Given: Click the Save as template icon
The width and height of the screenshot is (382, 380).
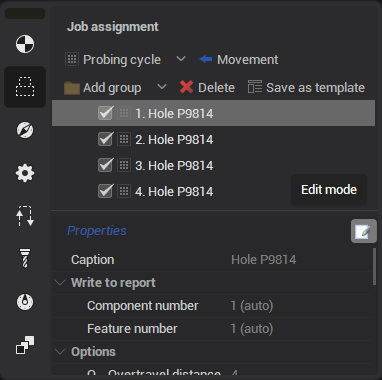Looking at the screenshot, I should pyautogui.click(x=255, y=87).
